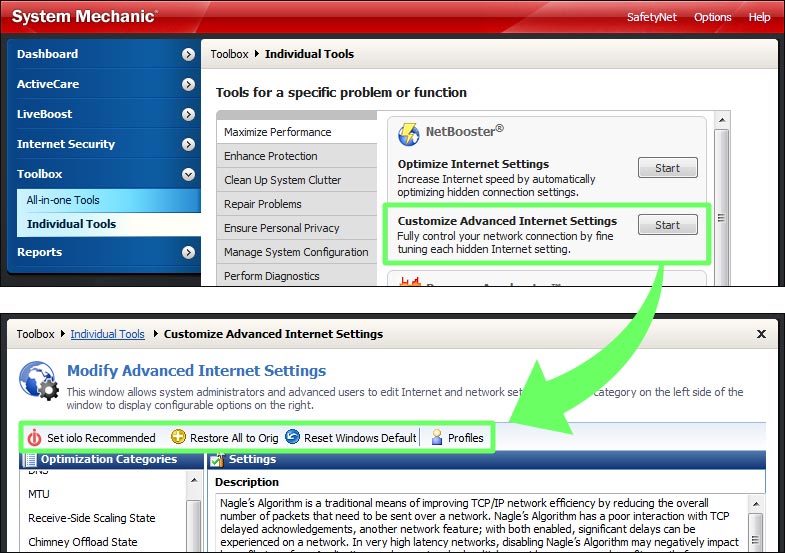Click the Optimization Categories list icon
Viewport: 785px width, 553px height.
[31, 459]
